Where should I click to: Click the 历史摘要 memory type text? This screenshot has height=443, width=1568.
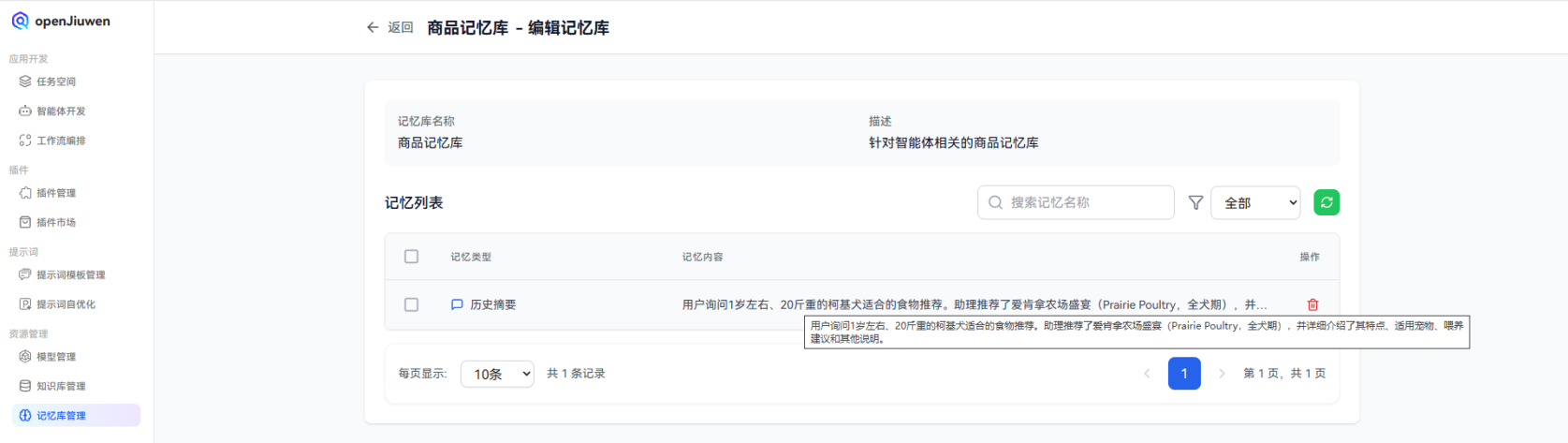492,304
